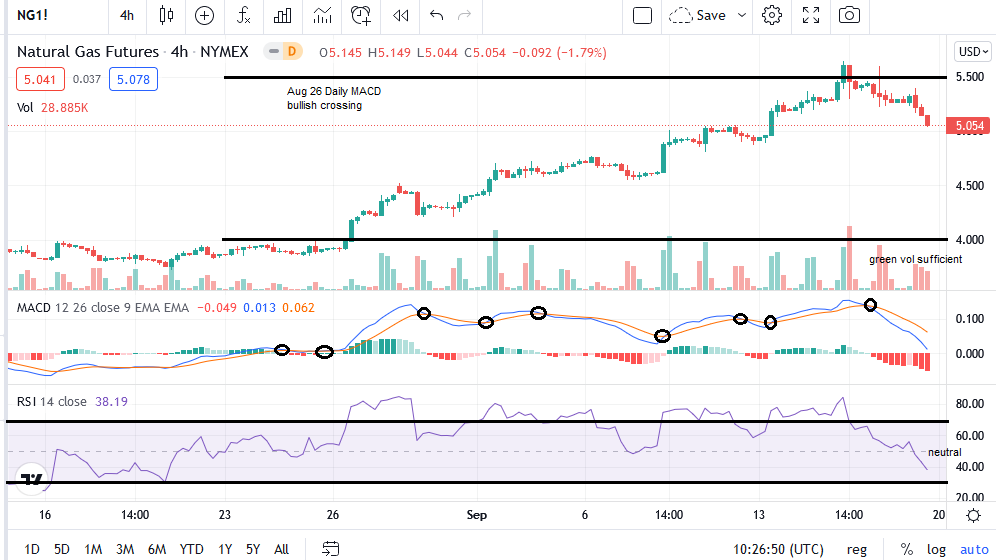
Task: Toggle percent scale mode
Action: click(x=906, y=549)
